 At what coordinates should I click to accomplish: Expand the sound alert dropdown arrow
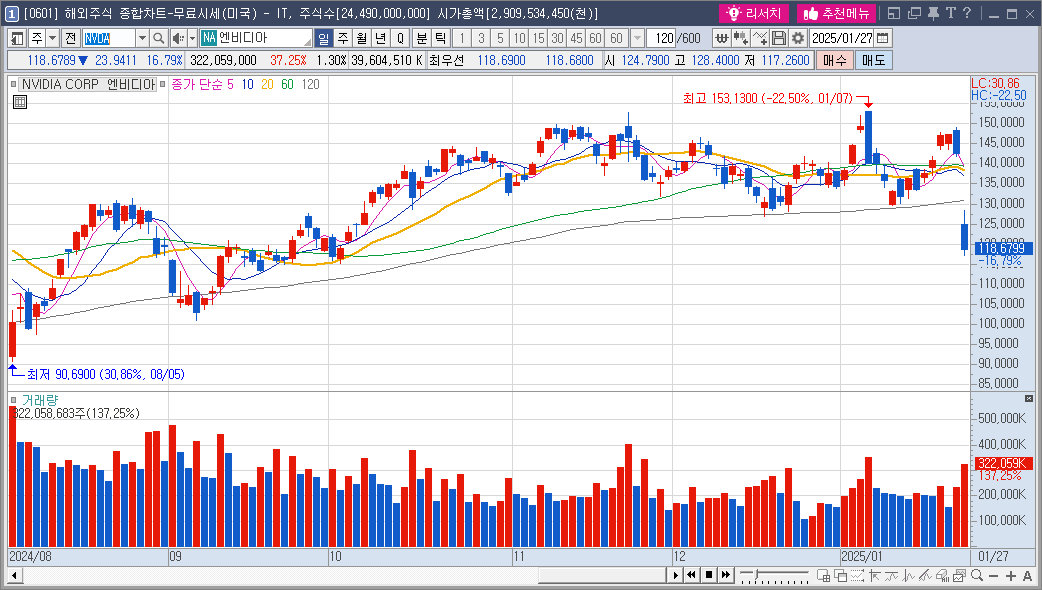tap(192, 38)
